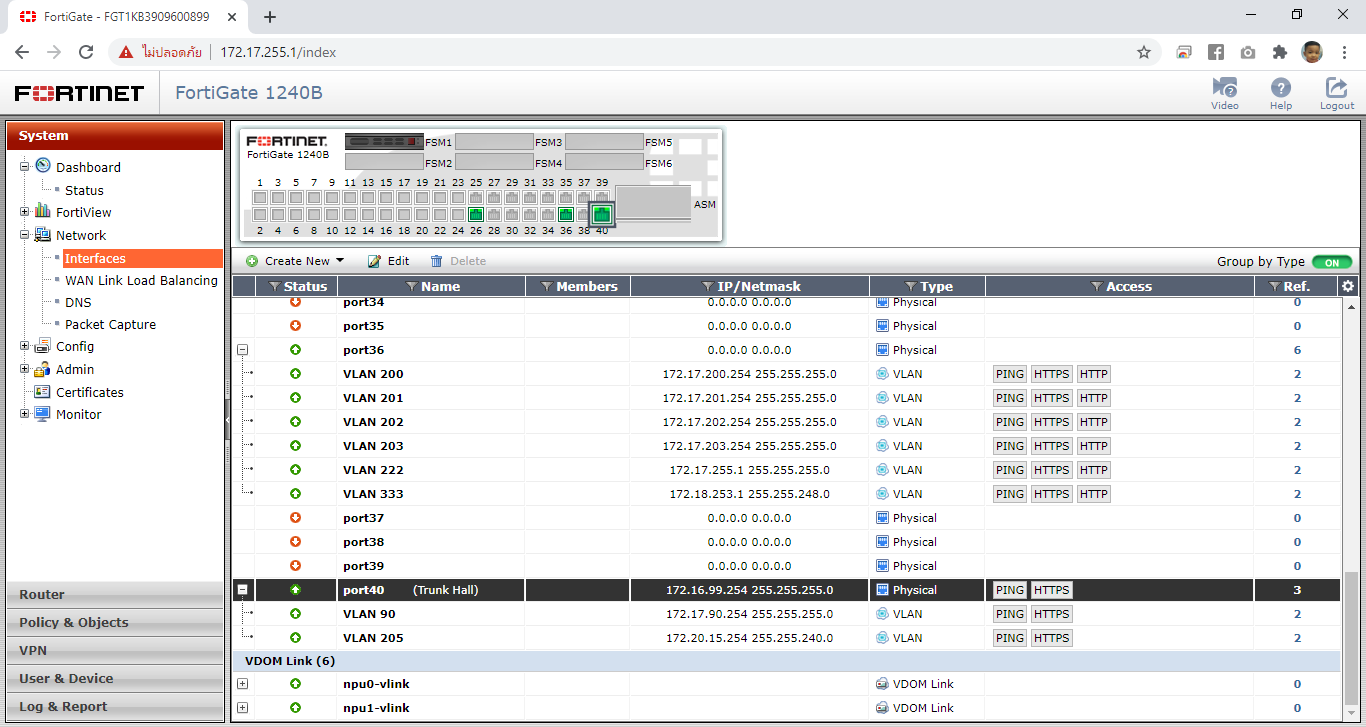The height and width of the screenshot is (727, 1366).
Task: Expand Admin tree node
Action: [24, 369]
